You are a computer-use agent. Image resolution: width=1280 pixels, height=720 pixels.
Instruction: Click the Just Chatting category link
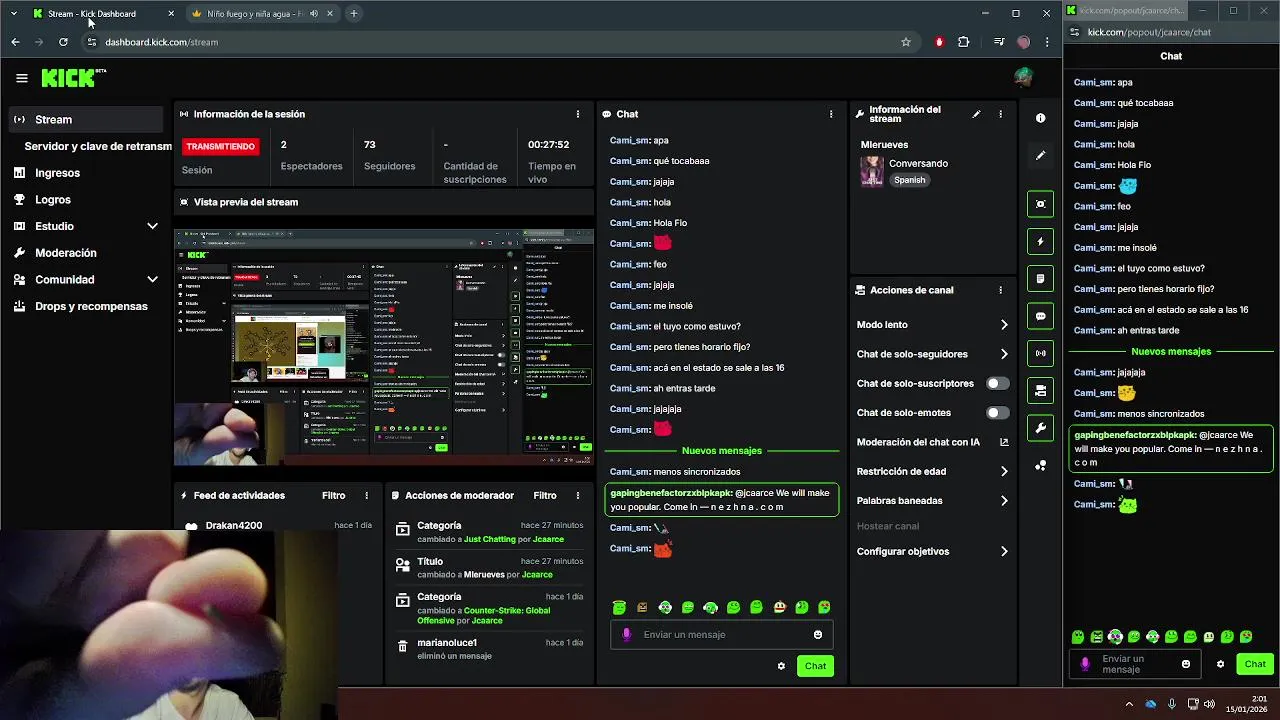490,539
